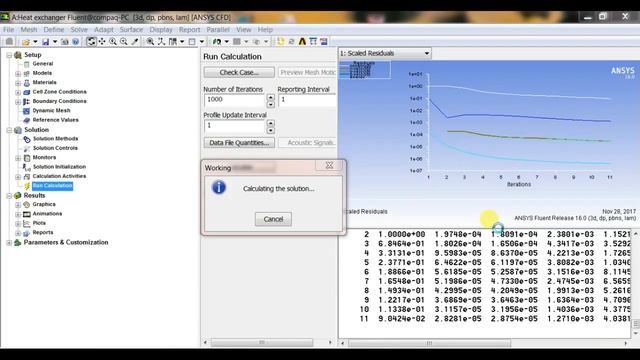Viewport: 640px width, 360px height.
Task: Expand the Reports tree node
Action: (x=18, y=233)
